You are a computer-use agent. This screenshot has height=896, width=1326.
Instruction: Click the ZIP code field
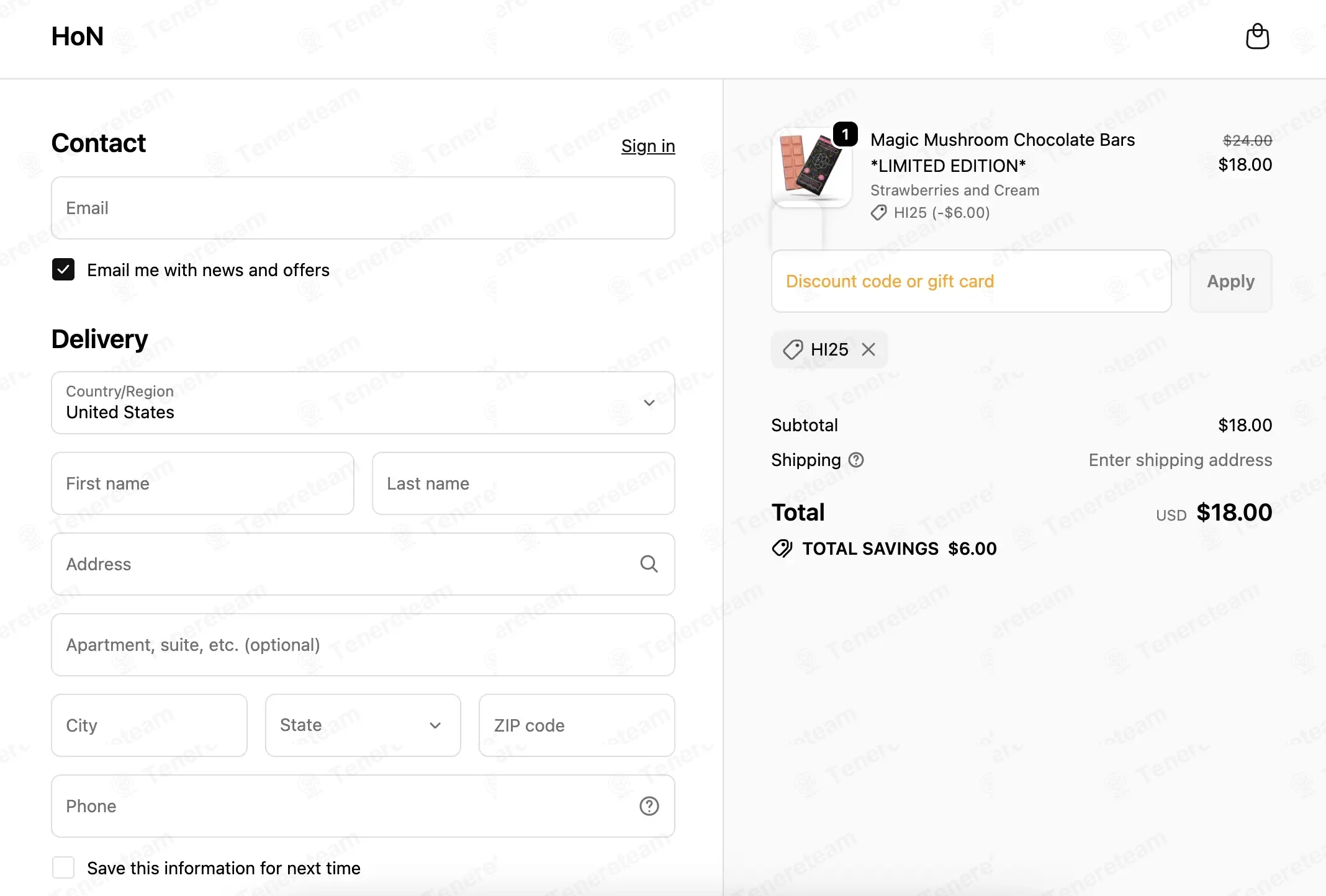(x=577, y=725)
